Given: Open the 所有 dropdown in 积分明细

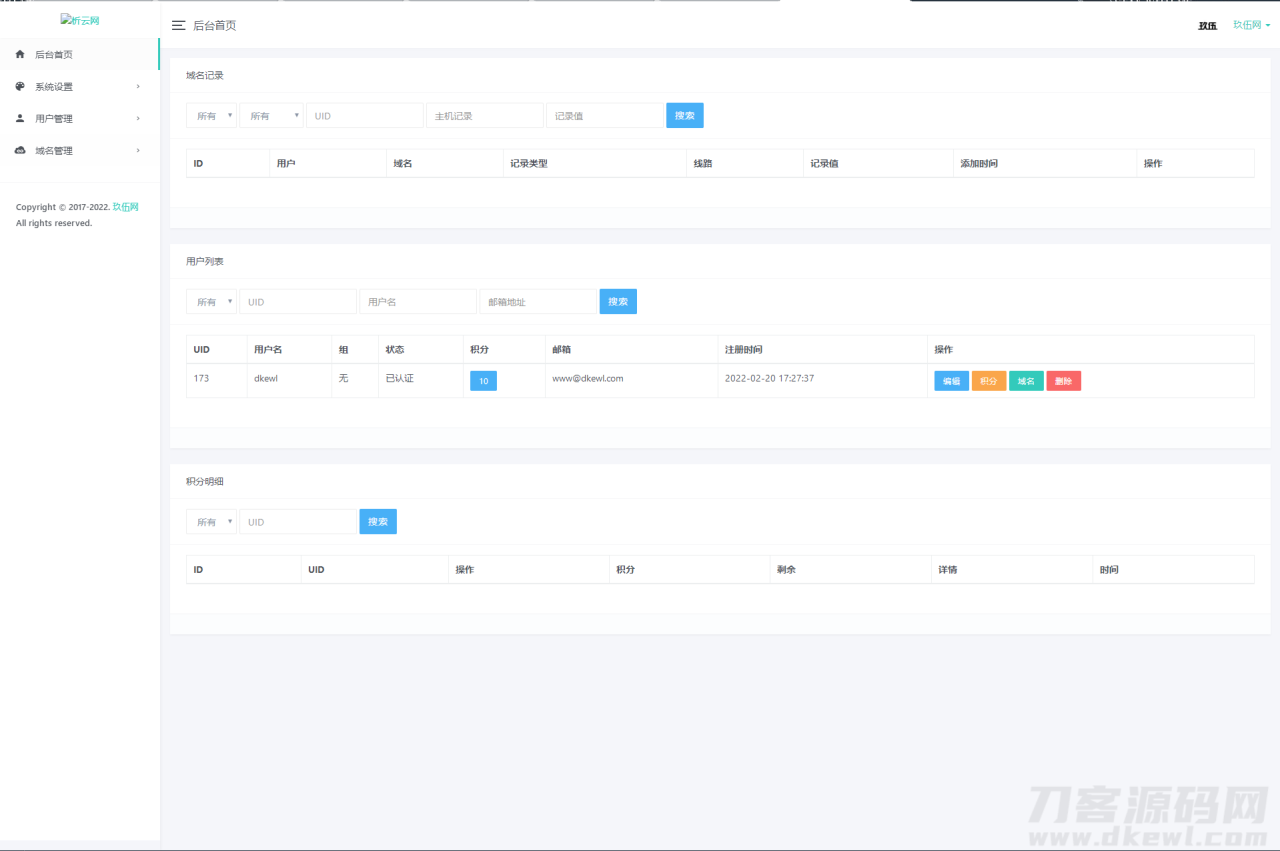Looking at the screenshot, I should pyautogui.click(x=211, y=522).
